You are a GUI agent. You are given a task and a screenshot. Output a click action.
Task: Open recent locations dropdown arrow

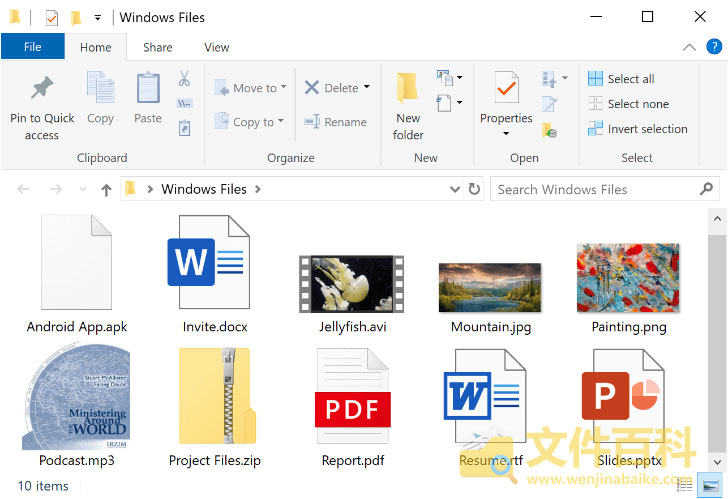(x=83, y=189)
